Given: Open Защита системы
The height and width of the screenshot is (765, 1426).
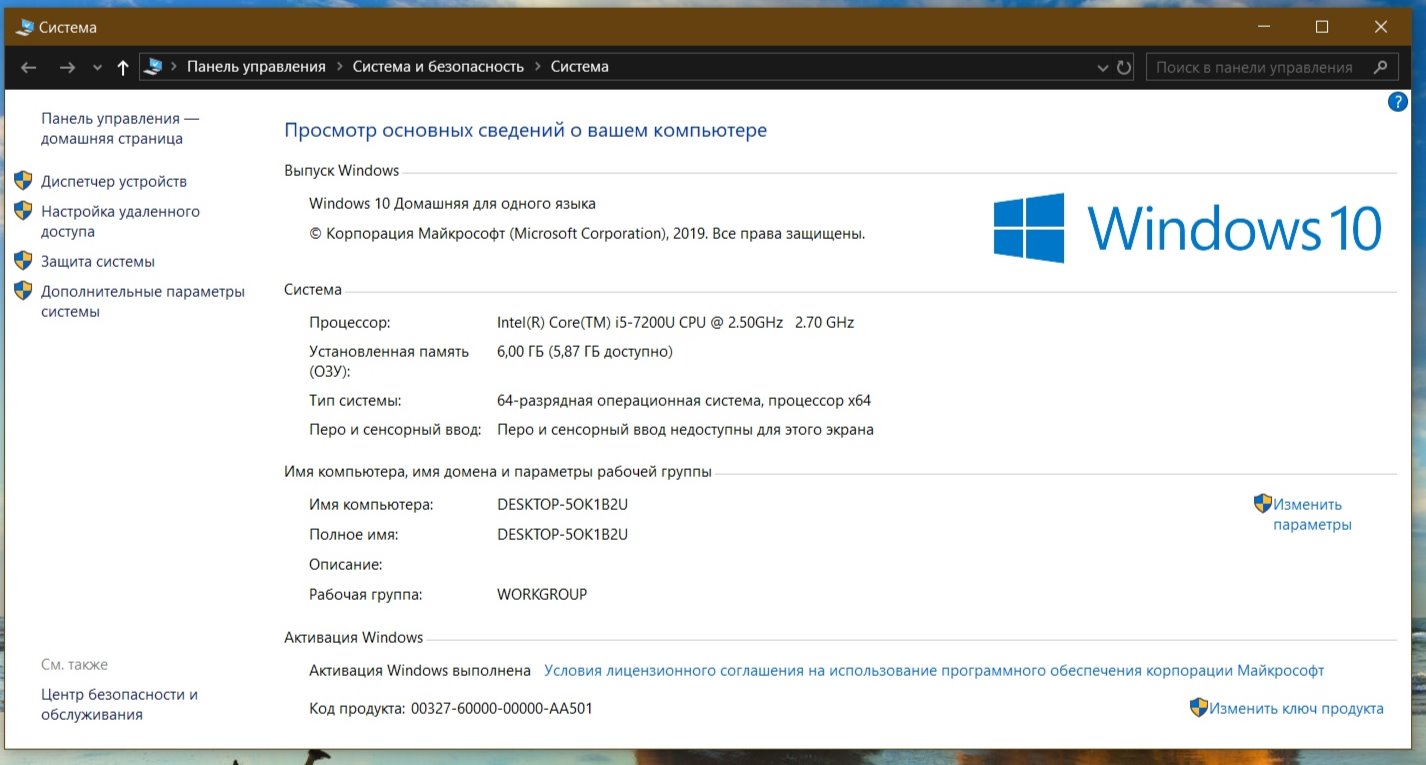Looking at the screenshot, I should click(98, 261).
